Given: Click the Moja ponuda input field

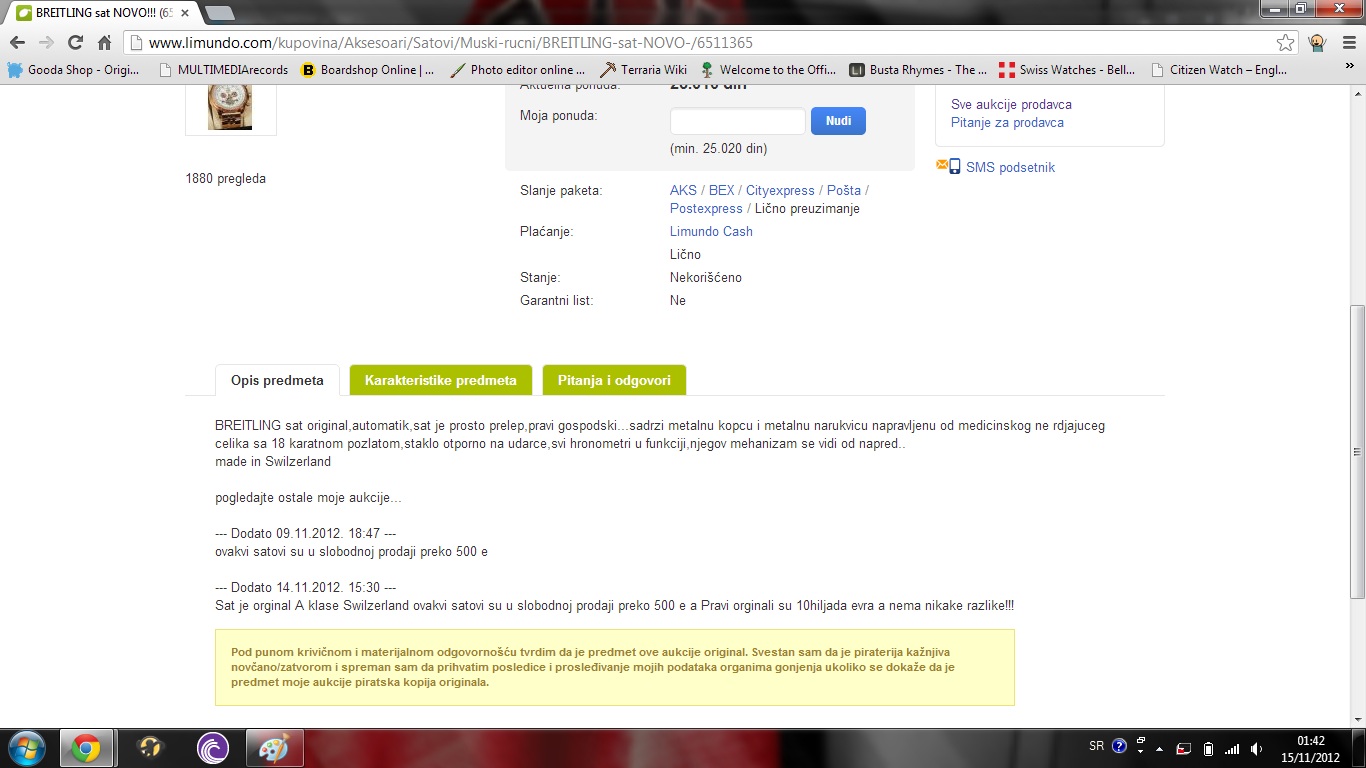Looking at the screenshot, I should (x=737, y=121).
